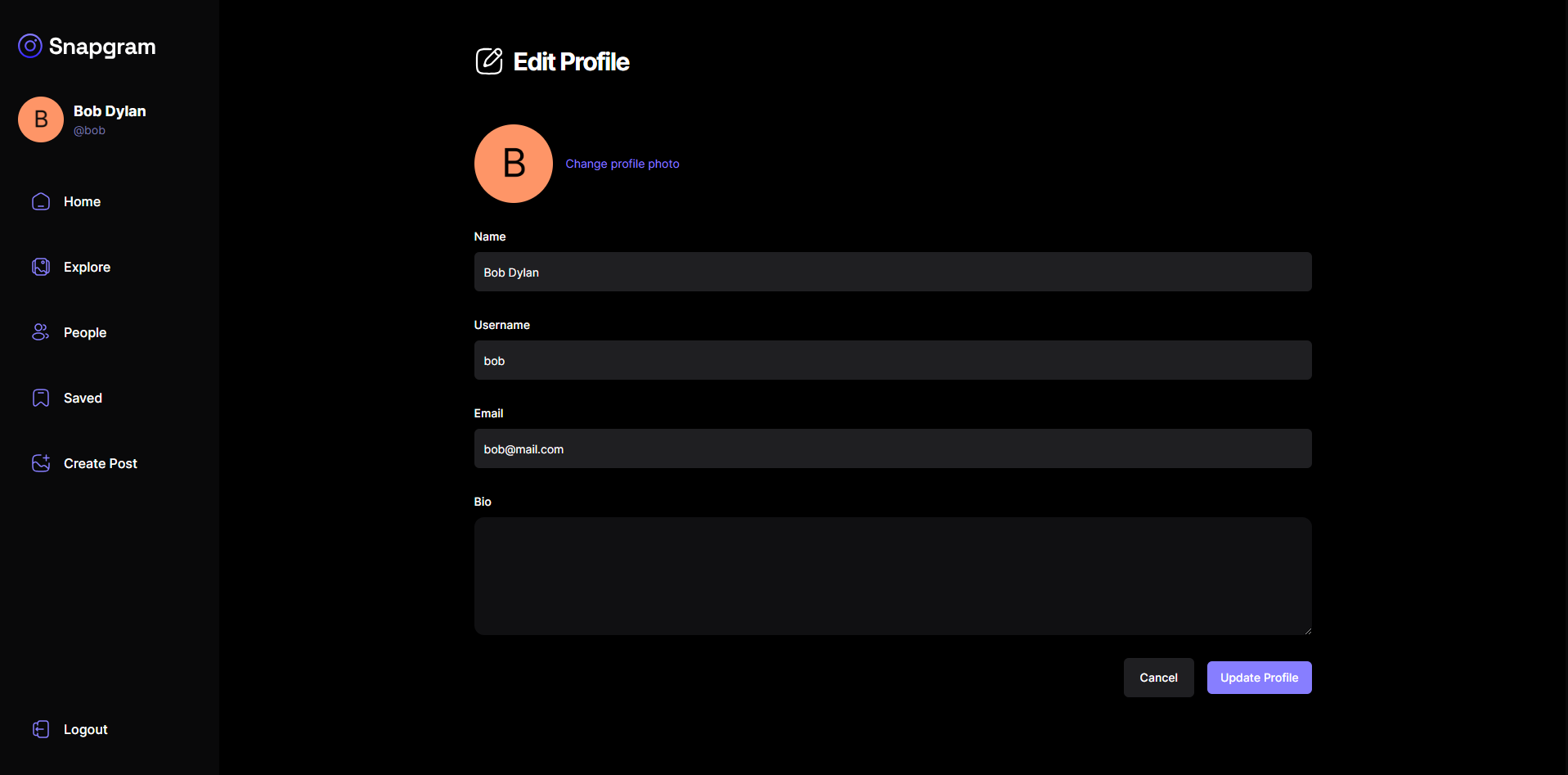Click the Logout icon
1568x775 pixels.
[41, 729]
